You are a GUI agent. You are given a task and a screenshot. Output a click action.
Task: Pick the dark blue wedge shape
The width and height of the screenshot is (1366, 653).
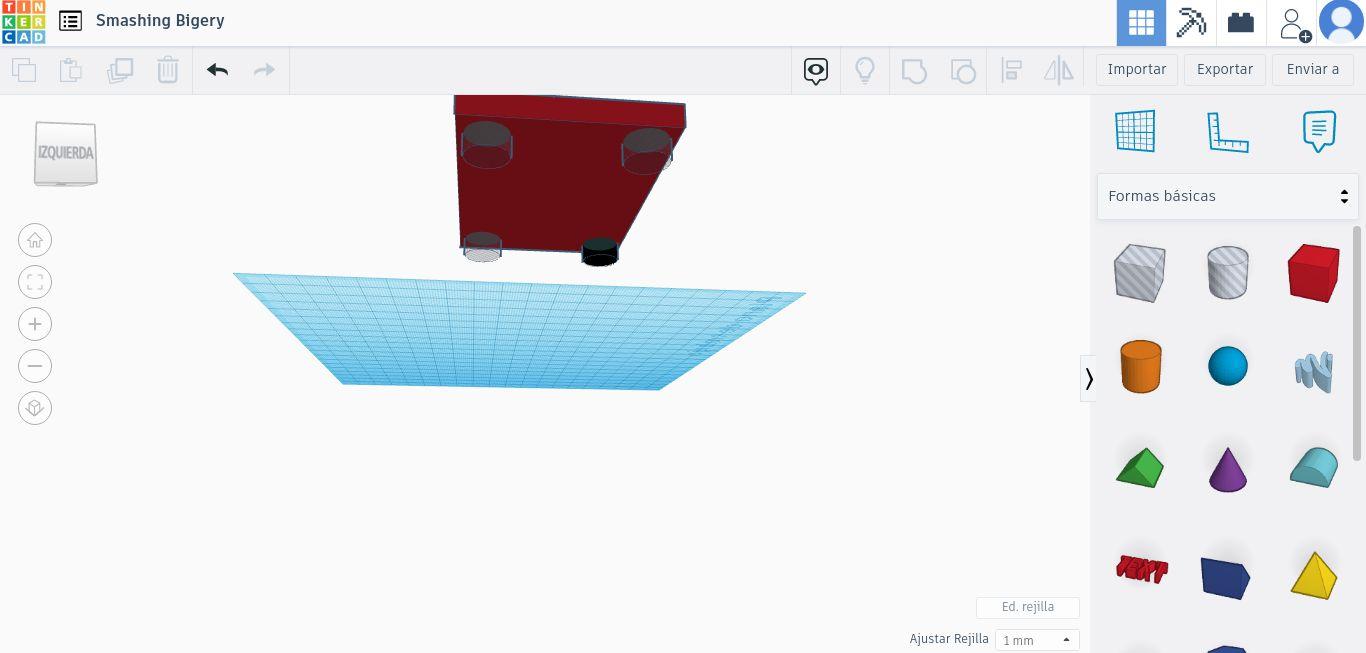(x=1227, y=577)
